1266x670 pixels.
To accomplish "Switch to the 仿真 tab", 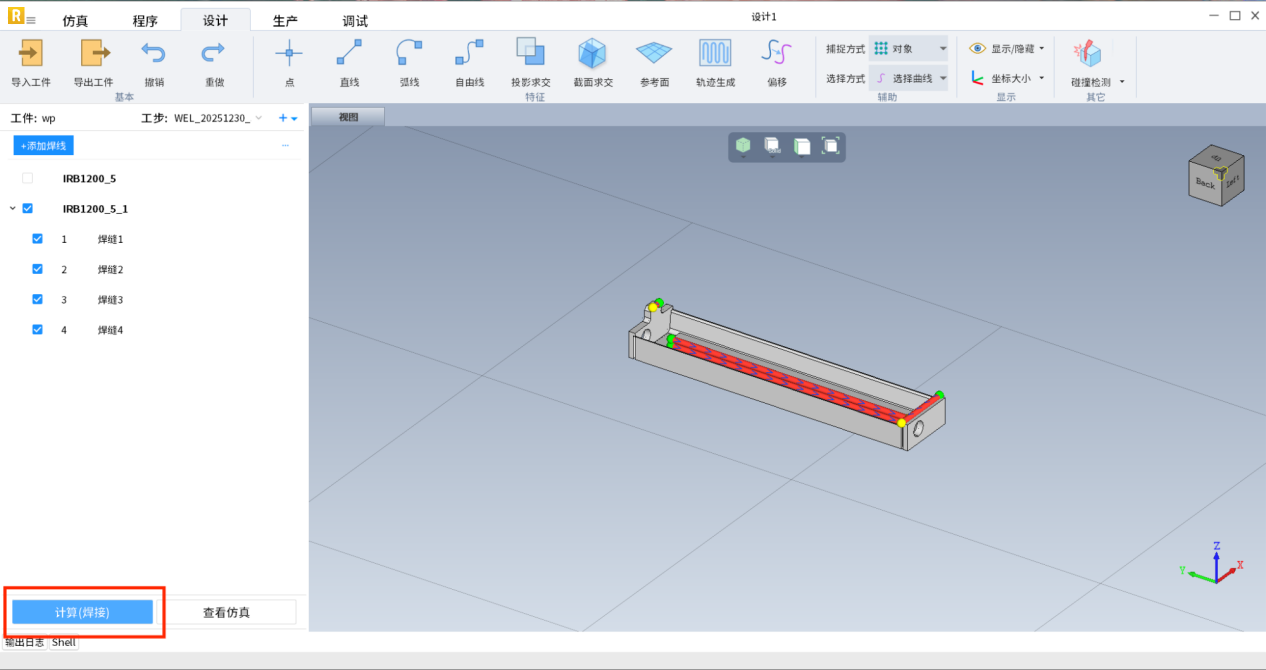I will click(x=75, y=21).
